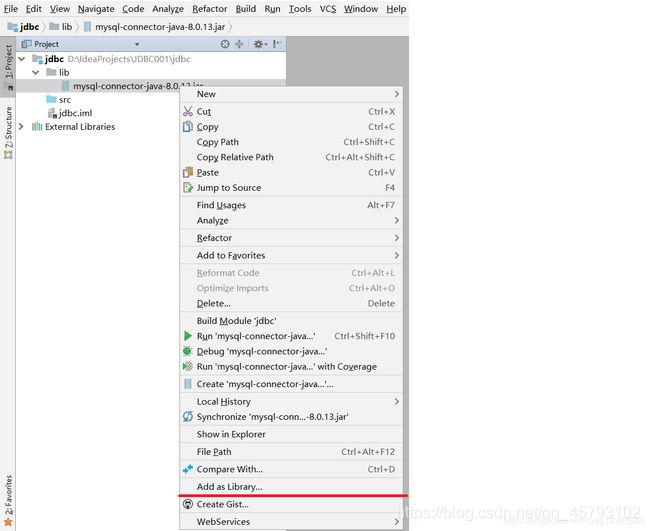Click scroll from source target icon
This screenshot has height=531, width=650.
click(x=225, y=44)
